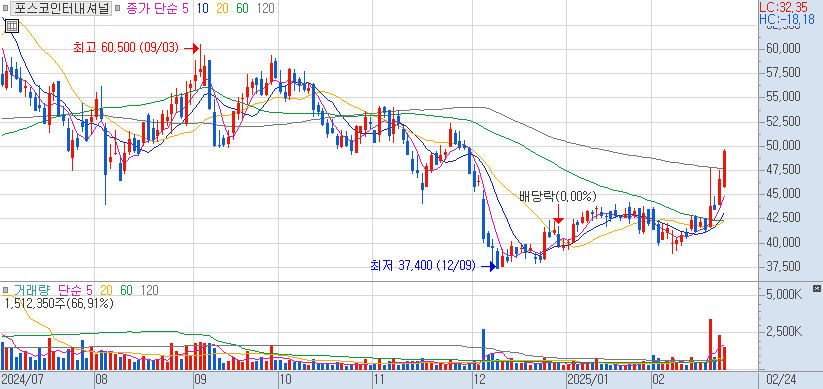The width and height of the screenshot is (823, 389).
Task: Select the 20-day price moving average label
Action: pos(223,8)
